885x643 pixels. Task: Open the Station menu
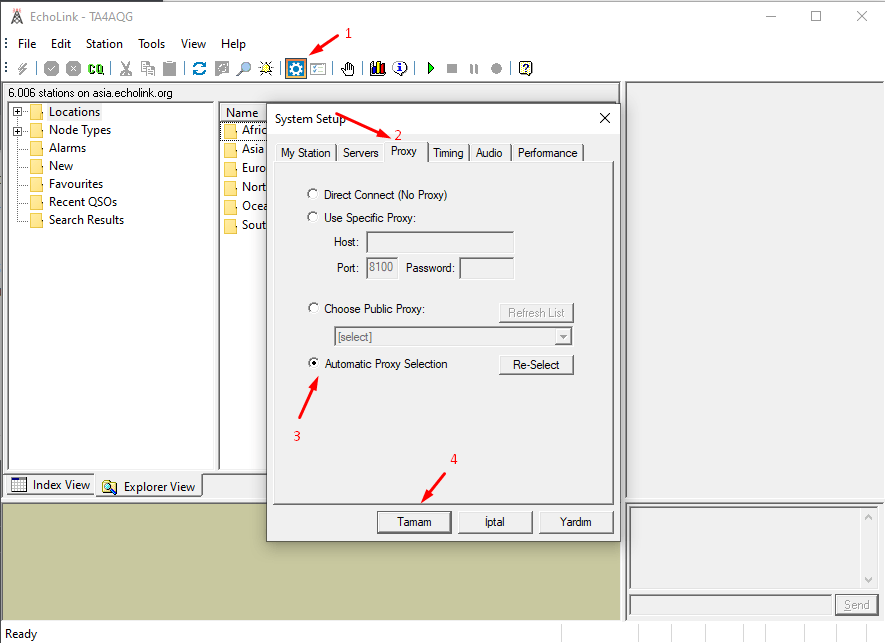coord(104,44)
